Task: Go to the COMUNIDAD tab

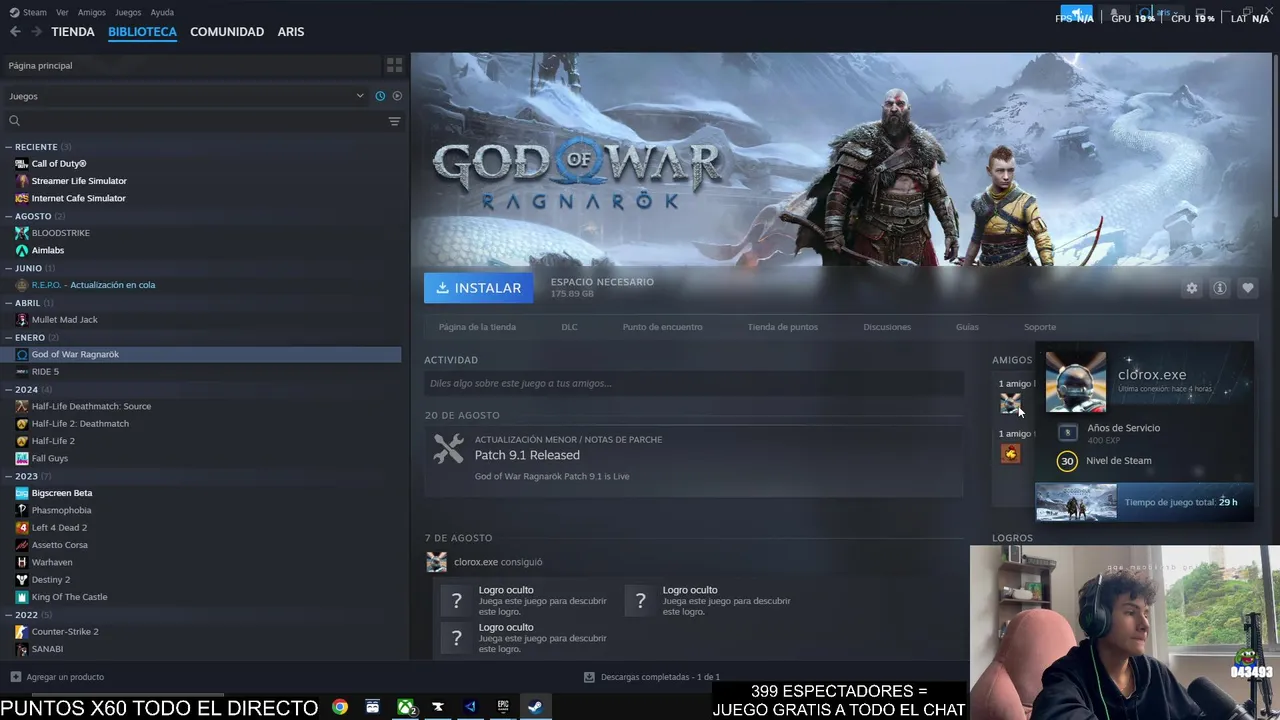Action: point(227,32)
